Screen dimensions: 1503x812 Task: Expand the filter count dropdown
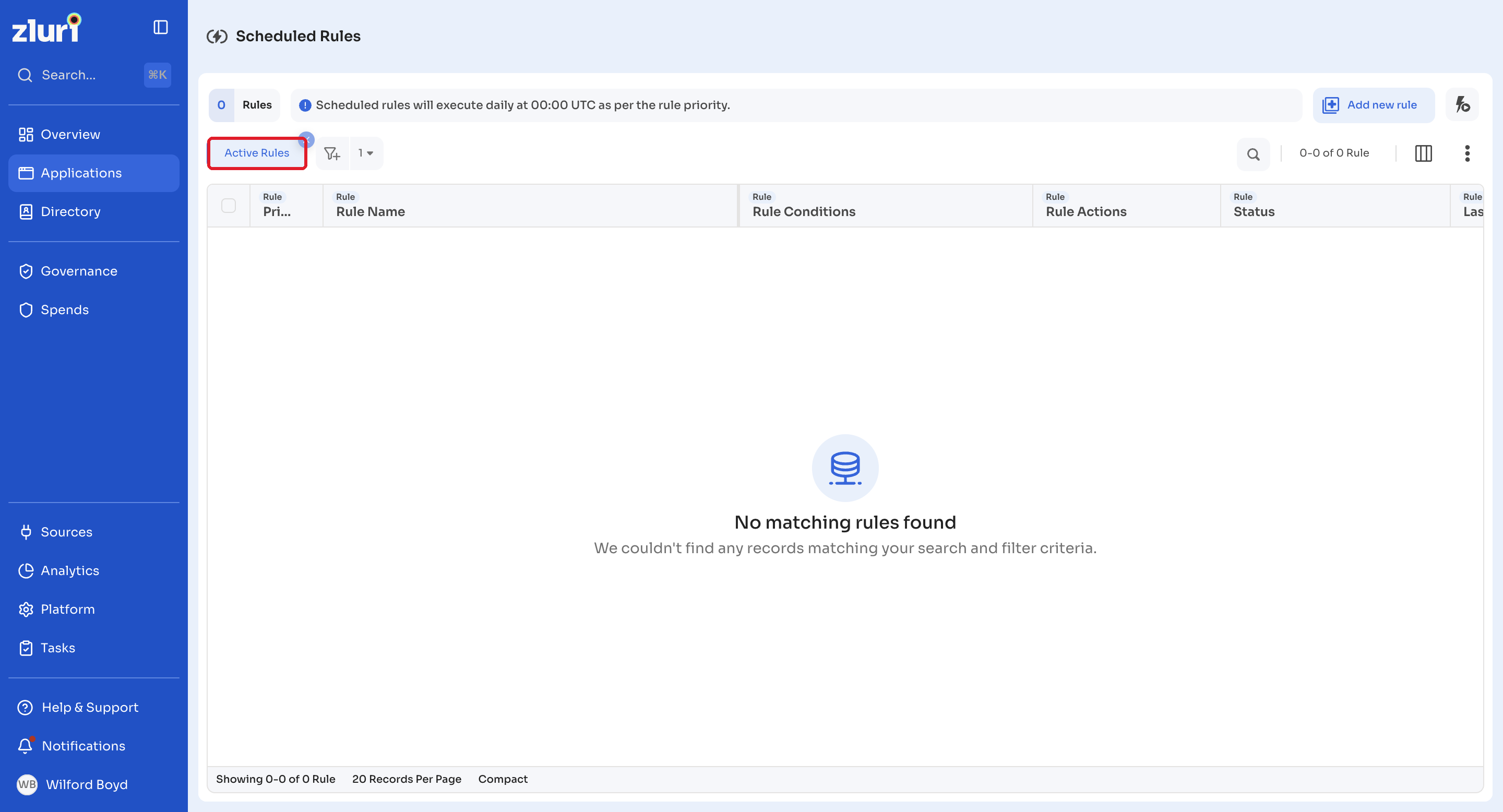click(366, 153)
